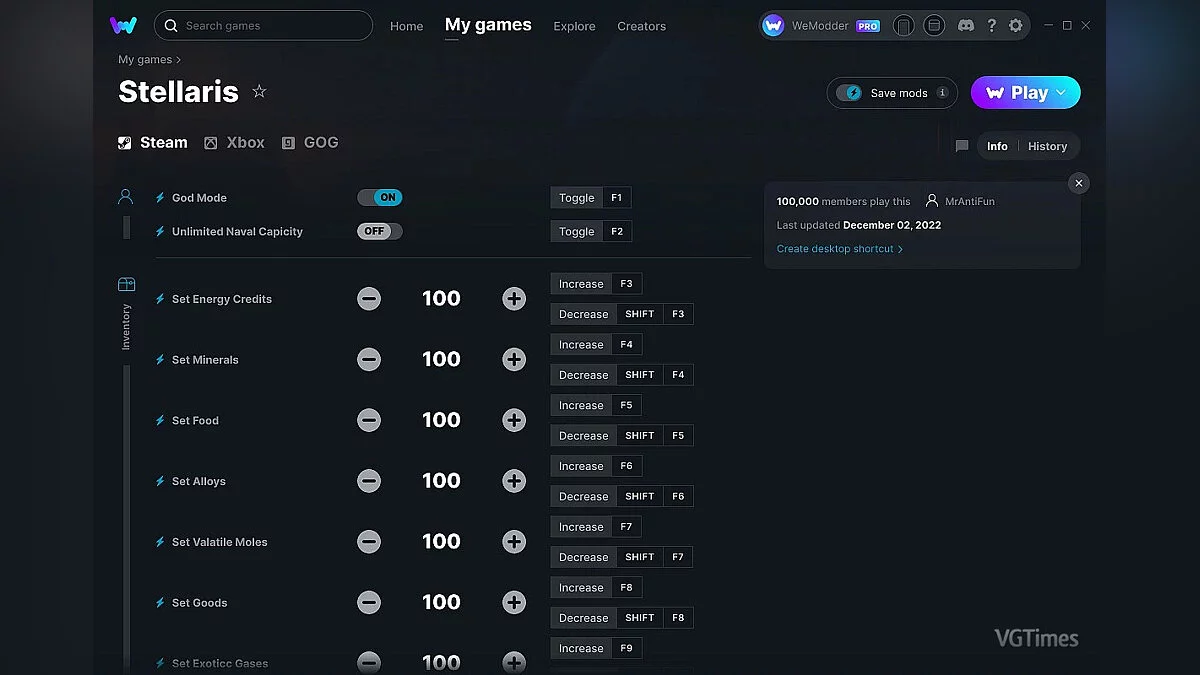Open the comments chat icon

(962, 146)
